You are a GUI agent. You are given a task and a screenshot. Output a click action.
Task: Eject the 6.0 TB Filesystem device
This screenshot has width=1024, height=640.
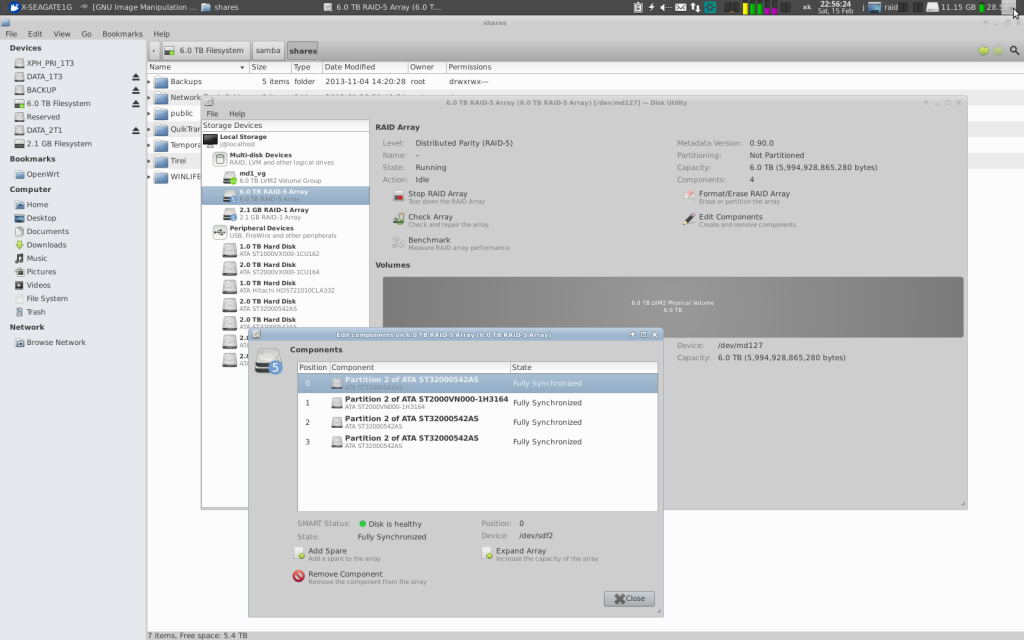[136, 103]
